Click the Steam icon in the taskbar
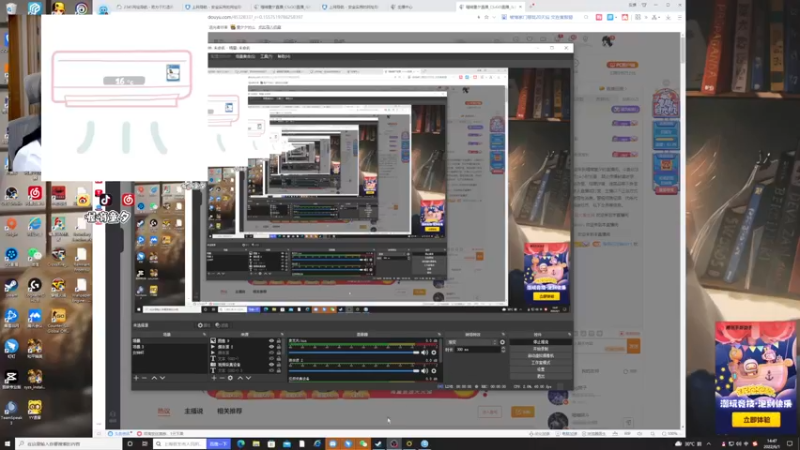800x450 pixels. [379, 444]
